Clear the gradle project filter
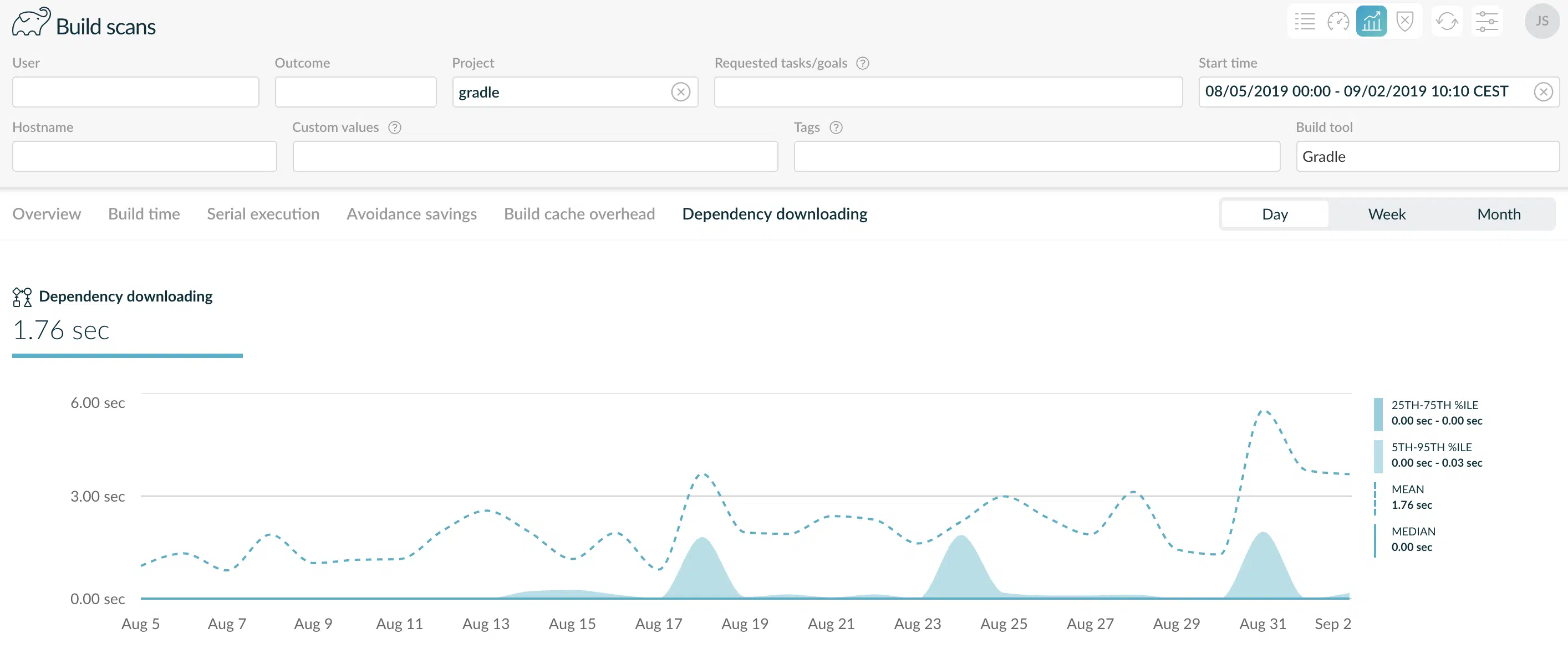This screenshot has width=1568, height=664. click(680, 92)
